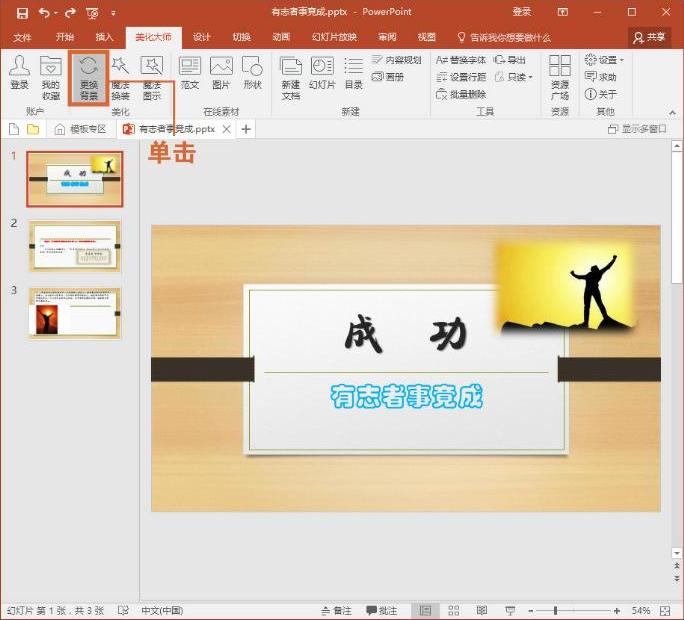Collapse the ribbon with chevron arrow

(x=672, y=113)
